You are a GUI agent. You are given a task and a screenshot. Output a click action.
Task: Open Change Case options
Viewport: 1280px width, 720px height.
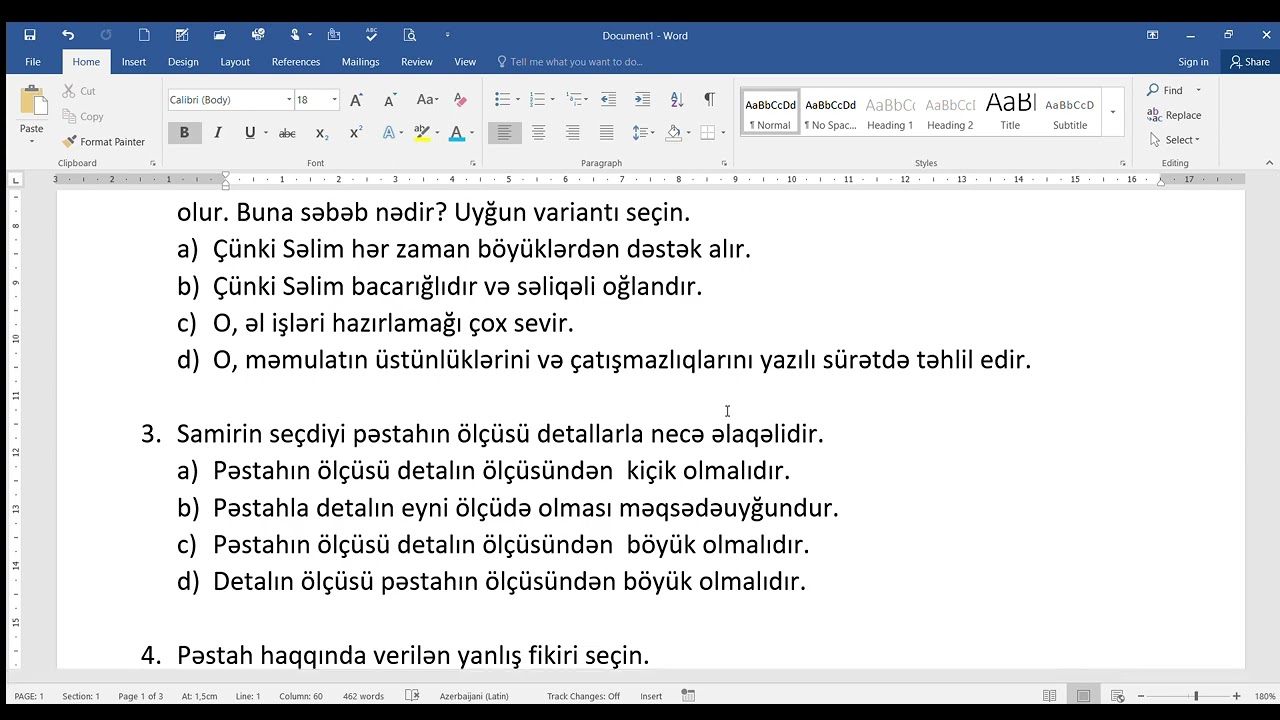point(427,100)
